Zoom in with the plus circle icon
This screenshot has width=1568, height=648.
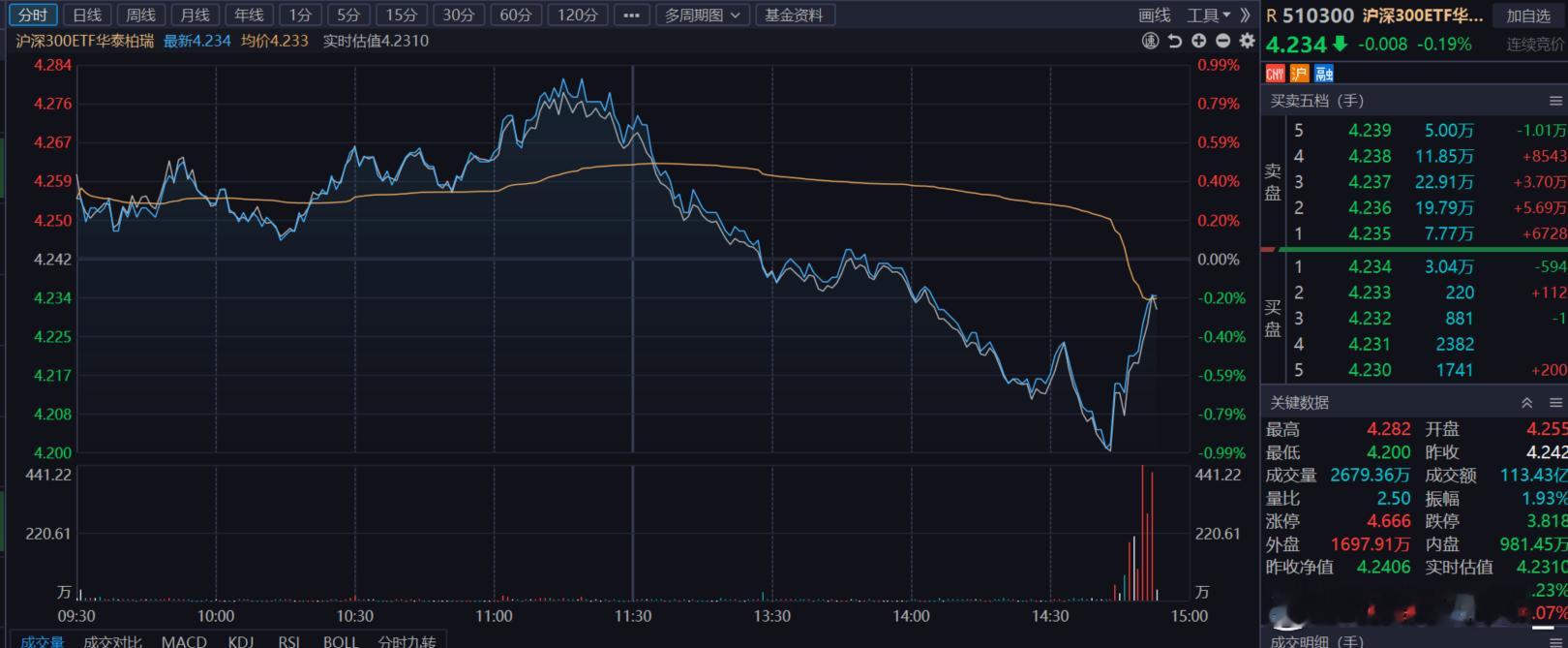1198,41
